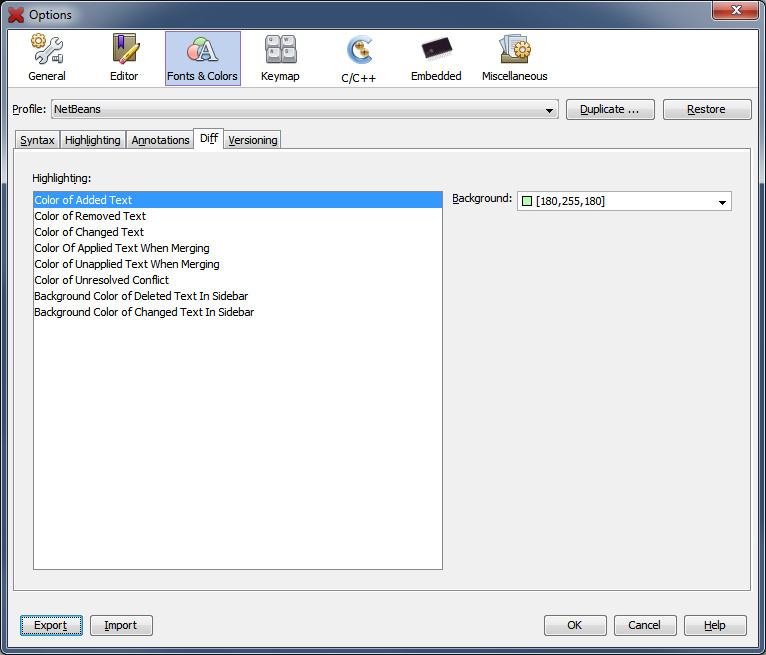Confirm with the OK button
Image resolution: width=766 pixels, height=655 pixels.
(575, 625)
